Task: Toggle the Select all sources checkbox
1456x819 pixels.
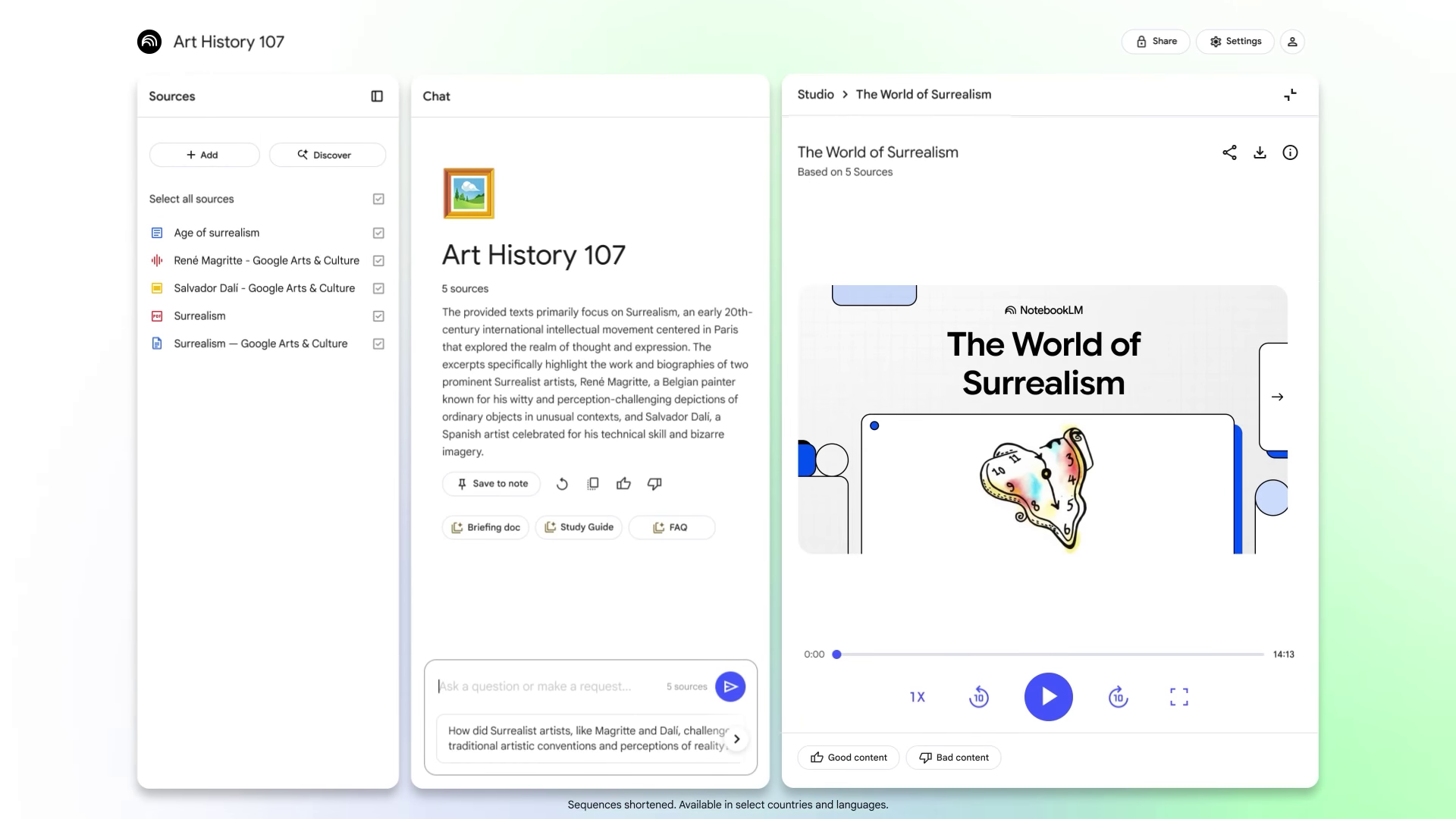Action: click(x=378, y=199)
